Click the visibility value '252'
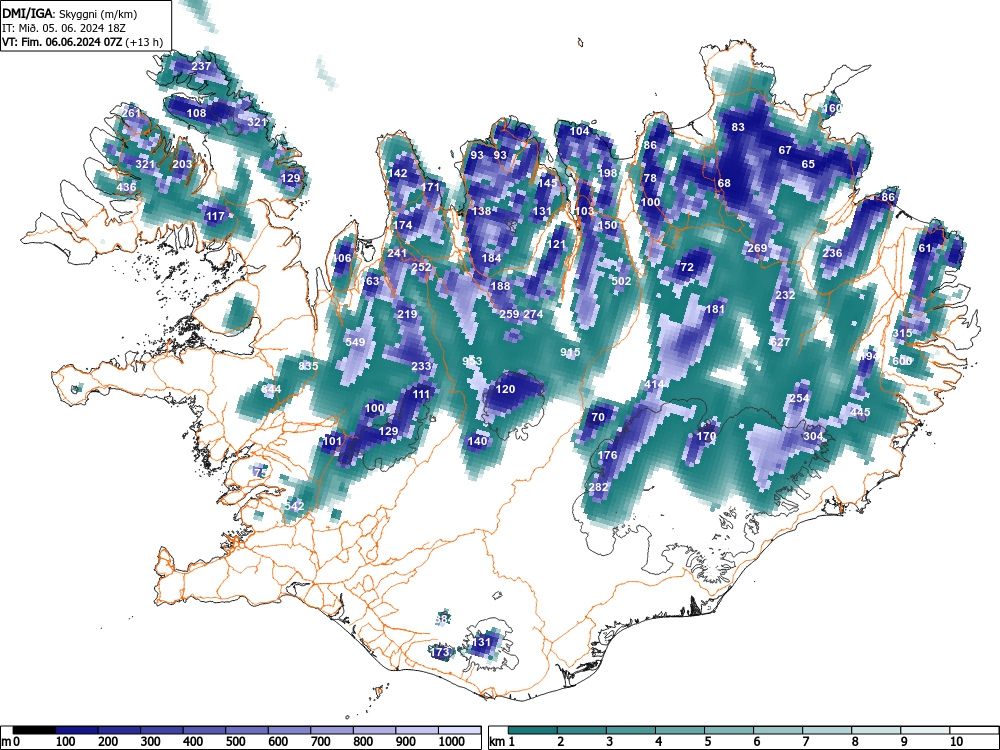The width and height of the screenshot is (1000, 750). click(421, 267)
